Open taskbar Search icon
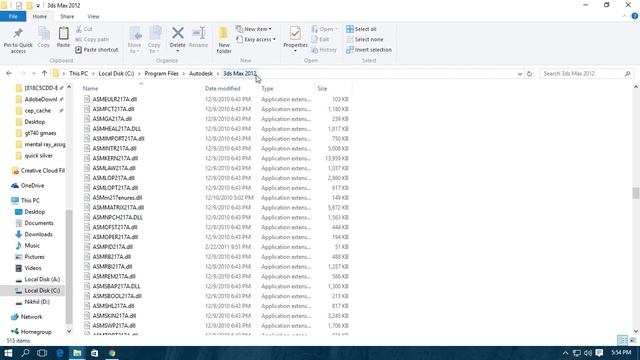The height and width of the screenshot is (360, 640). (25, 353)
